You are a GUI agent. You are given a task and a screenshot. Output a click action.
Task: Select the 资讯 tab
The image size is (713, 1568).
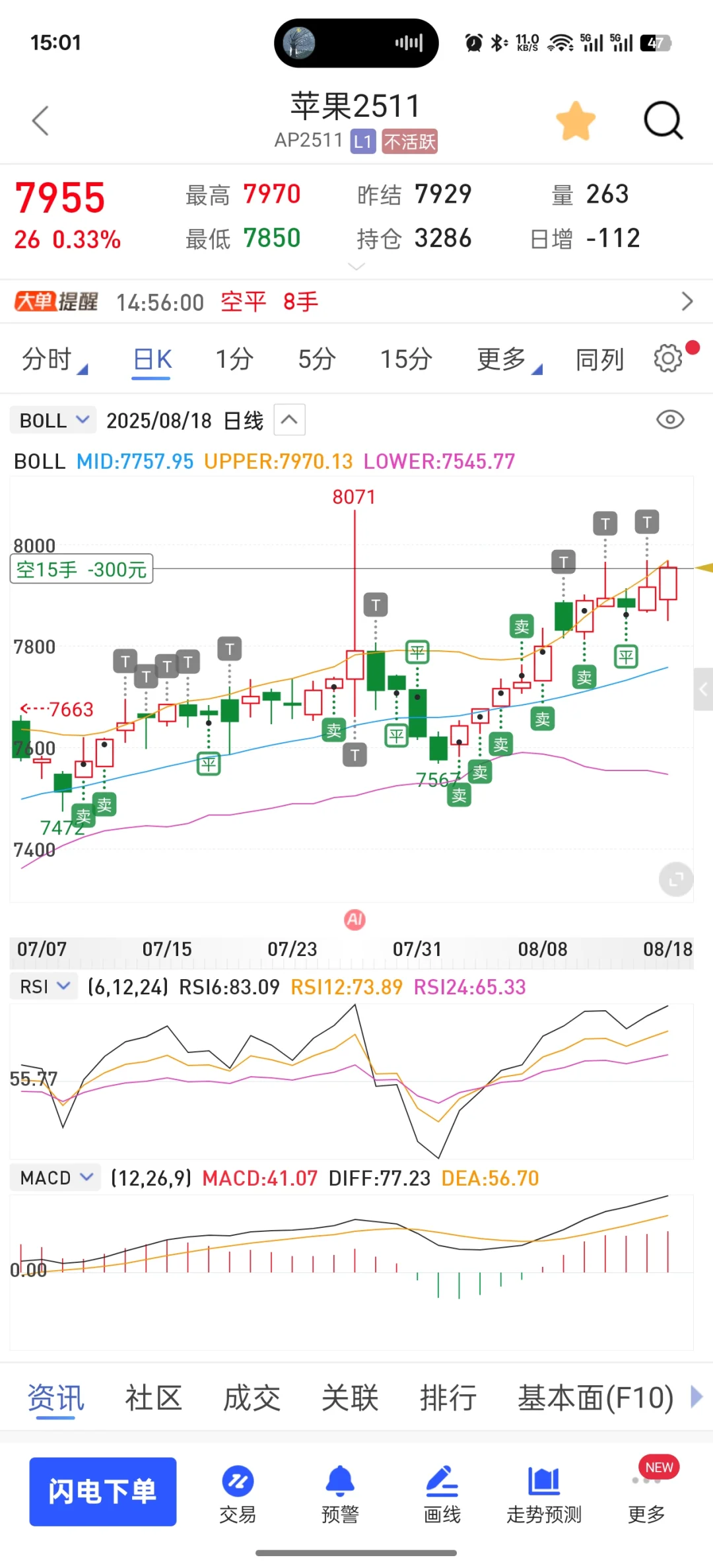pyautogui.click(x=56, y=1398)
